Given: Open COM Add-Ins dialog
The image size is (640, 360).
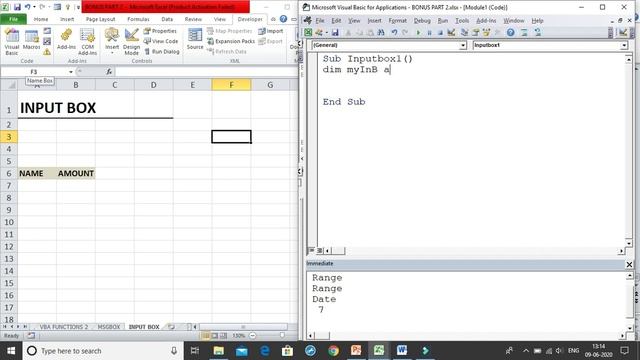Looking at the screenshot, I should click(87, 42).
